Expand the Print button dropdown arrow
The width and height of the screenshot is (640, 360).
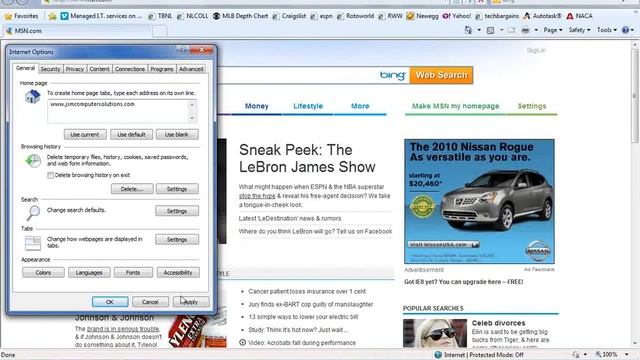point(536,30)
